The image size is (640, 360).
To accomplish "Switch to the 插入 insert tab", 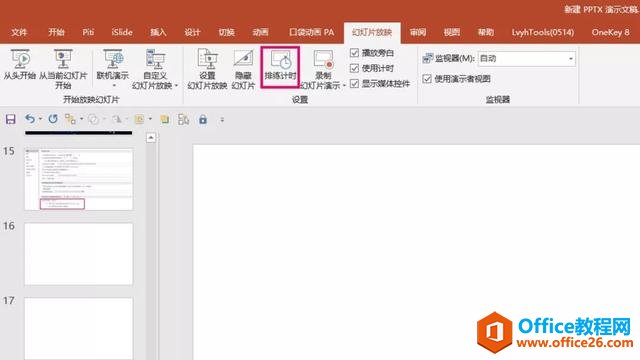I will pyautogui.click(x=158, y=32).
